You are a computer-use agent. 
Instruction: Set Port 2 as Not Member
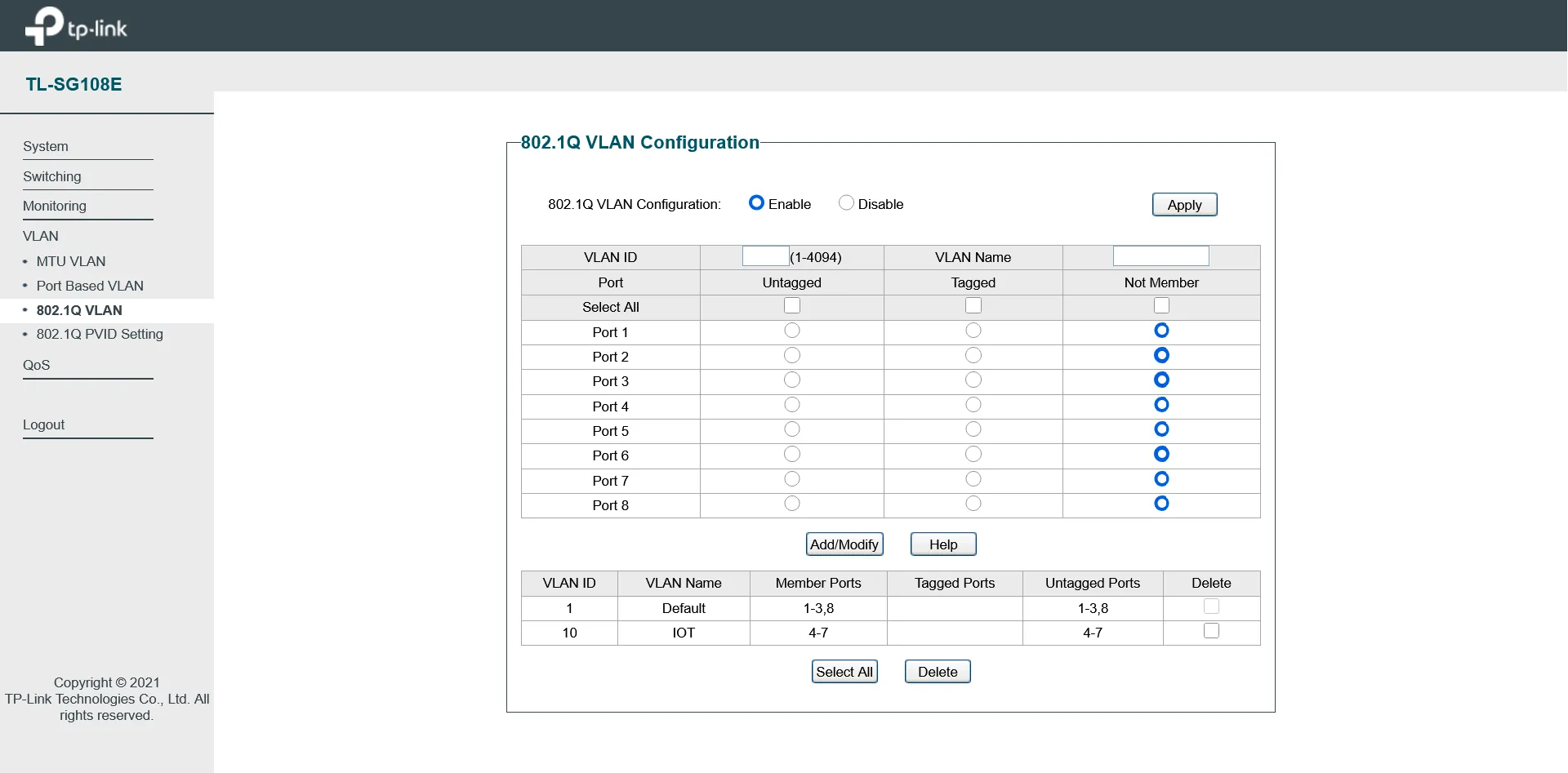tap(1161, 355)
